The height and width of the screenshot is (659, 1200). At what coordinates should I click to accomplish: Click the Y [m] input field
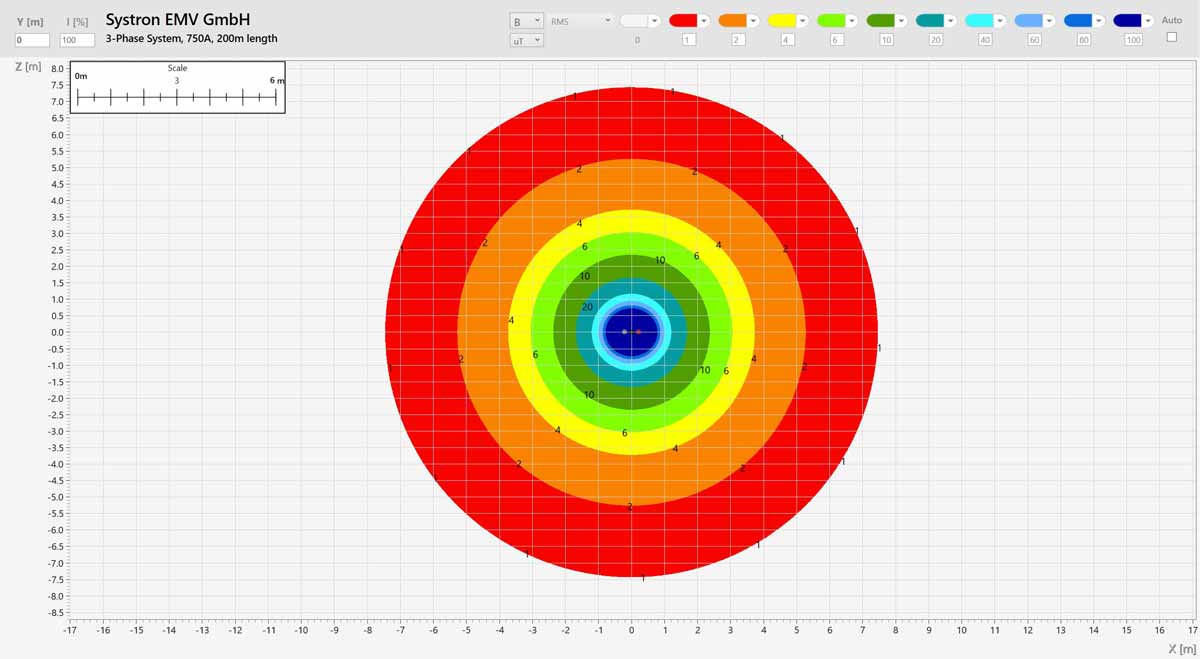click(32, 40)
